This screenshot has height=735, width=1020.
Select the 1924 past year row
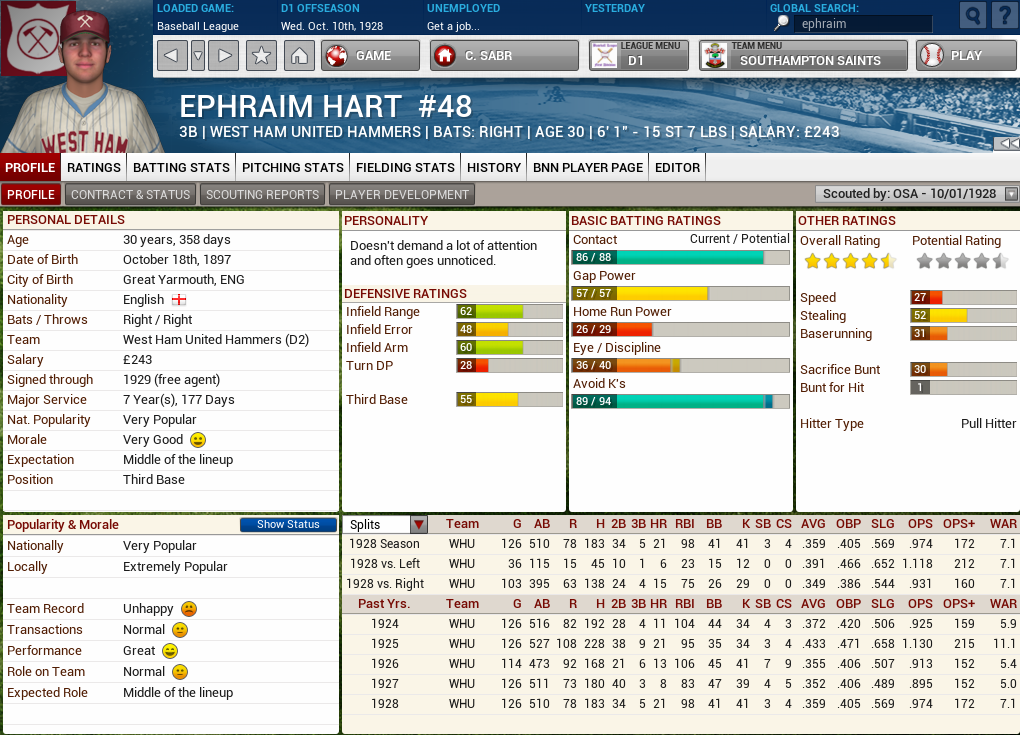[x=680, y=624]
